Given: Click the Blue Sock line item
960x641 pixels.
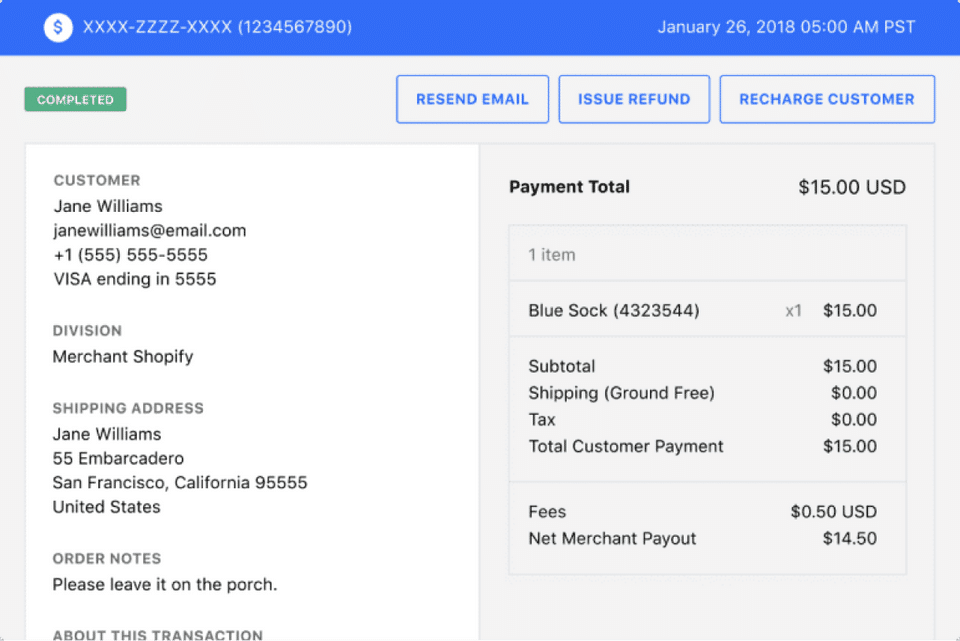Looking at the screenshot, I should click(x=613, y=310).
